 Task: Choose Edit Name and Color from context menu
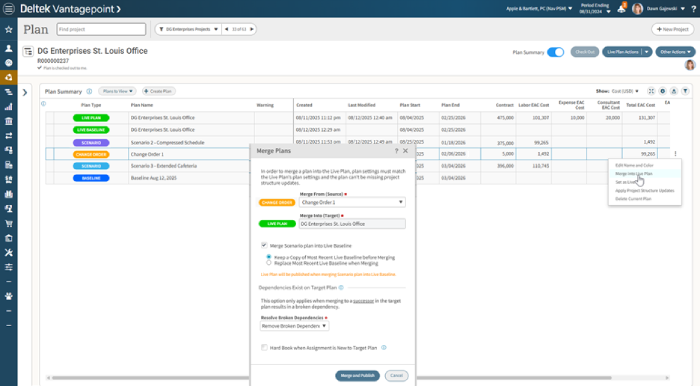634,166
